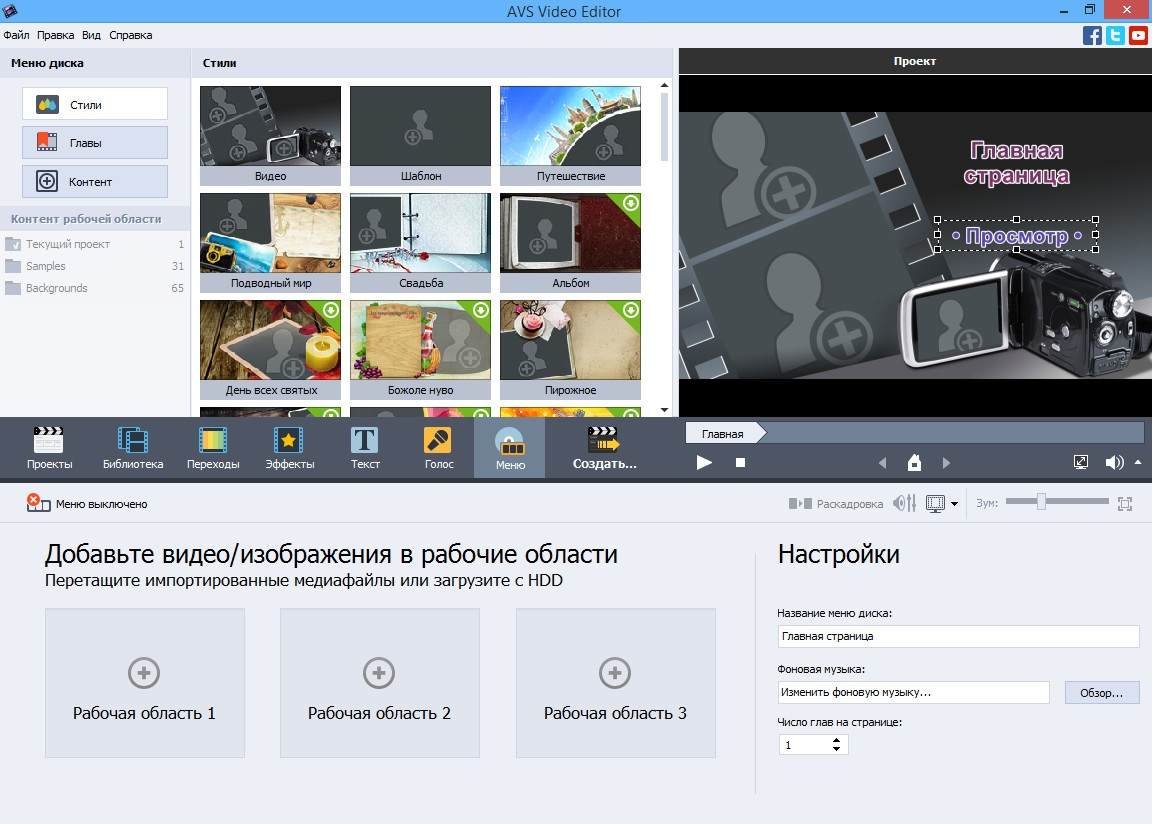The width and height of the screenshot is (1152, 824).
Task: Open the Transitions tool
Action: click(212, 447)
